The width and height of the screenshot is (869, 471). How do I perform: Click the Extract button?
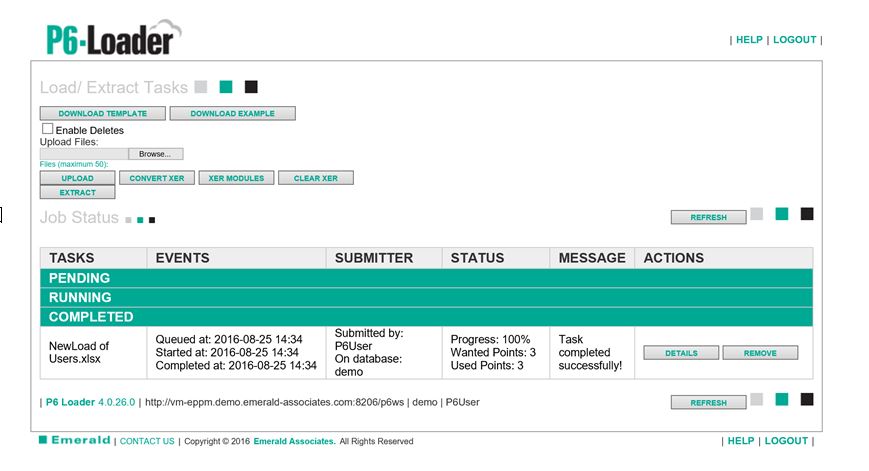[77, 192]
